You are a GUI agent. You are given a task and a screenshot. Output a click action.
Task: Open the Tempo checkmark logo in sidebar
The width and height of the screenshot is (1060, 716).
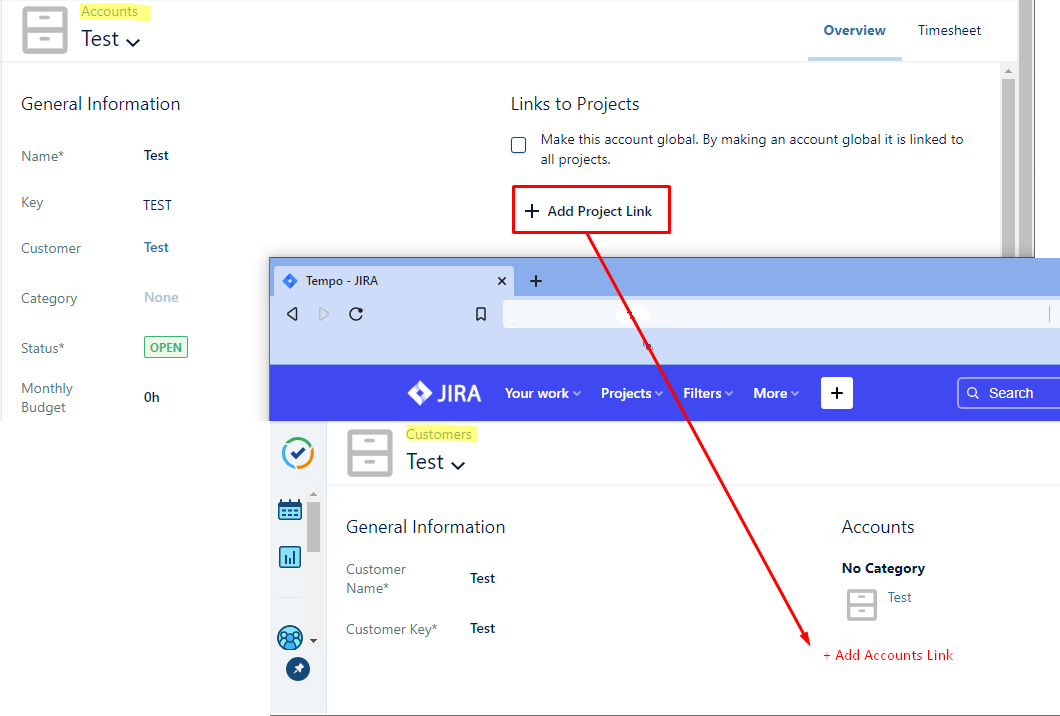tap(297, 453)
